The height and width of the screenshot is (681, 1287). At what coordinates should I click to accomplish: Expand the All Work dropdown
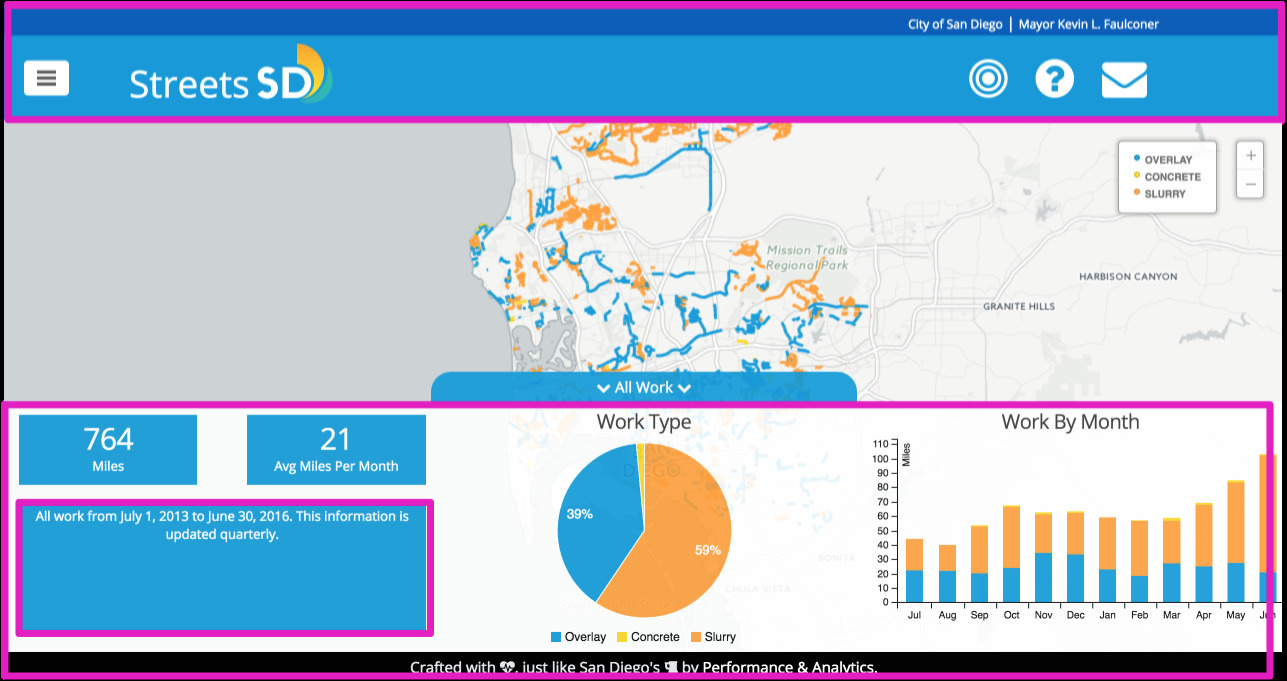pos(644,388)
